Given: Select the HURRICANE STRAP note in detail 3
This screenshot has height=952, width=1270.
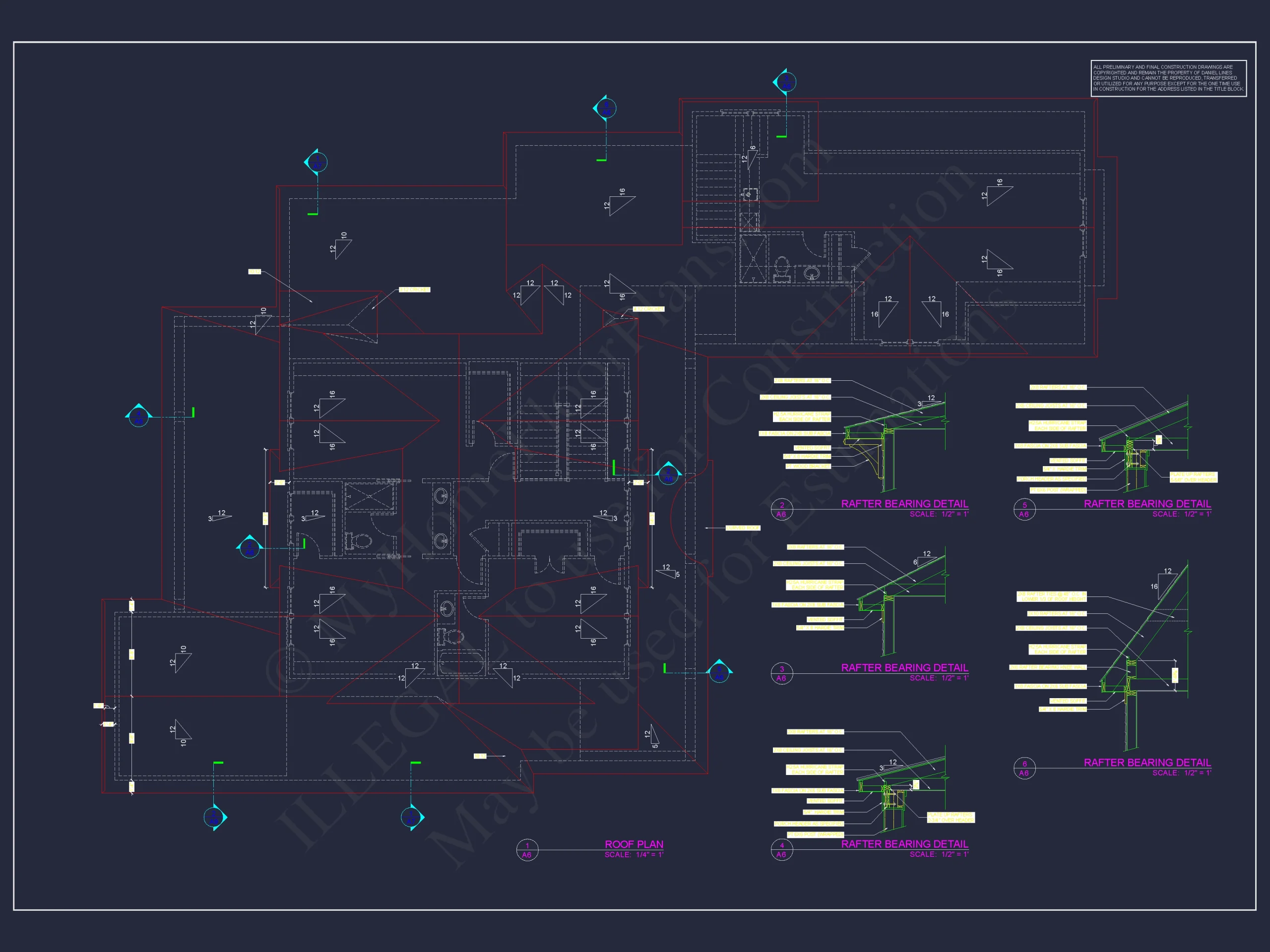Looking at the screenshot, I should coord(815,585).
